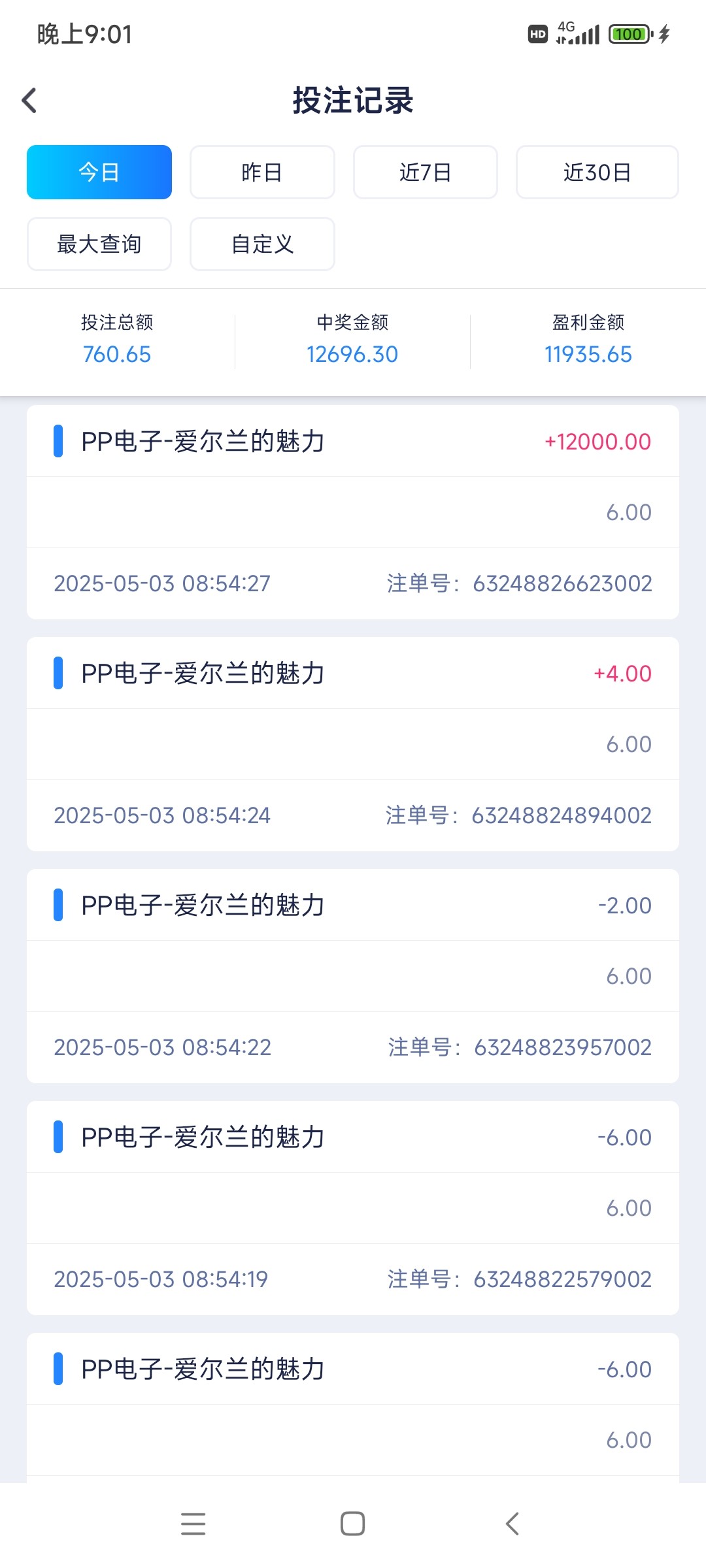Switch to the 昨日 filter tab
706x1568 pixels.
[262, 172]
